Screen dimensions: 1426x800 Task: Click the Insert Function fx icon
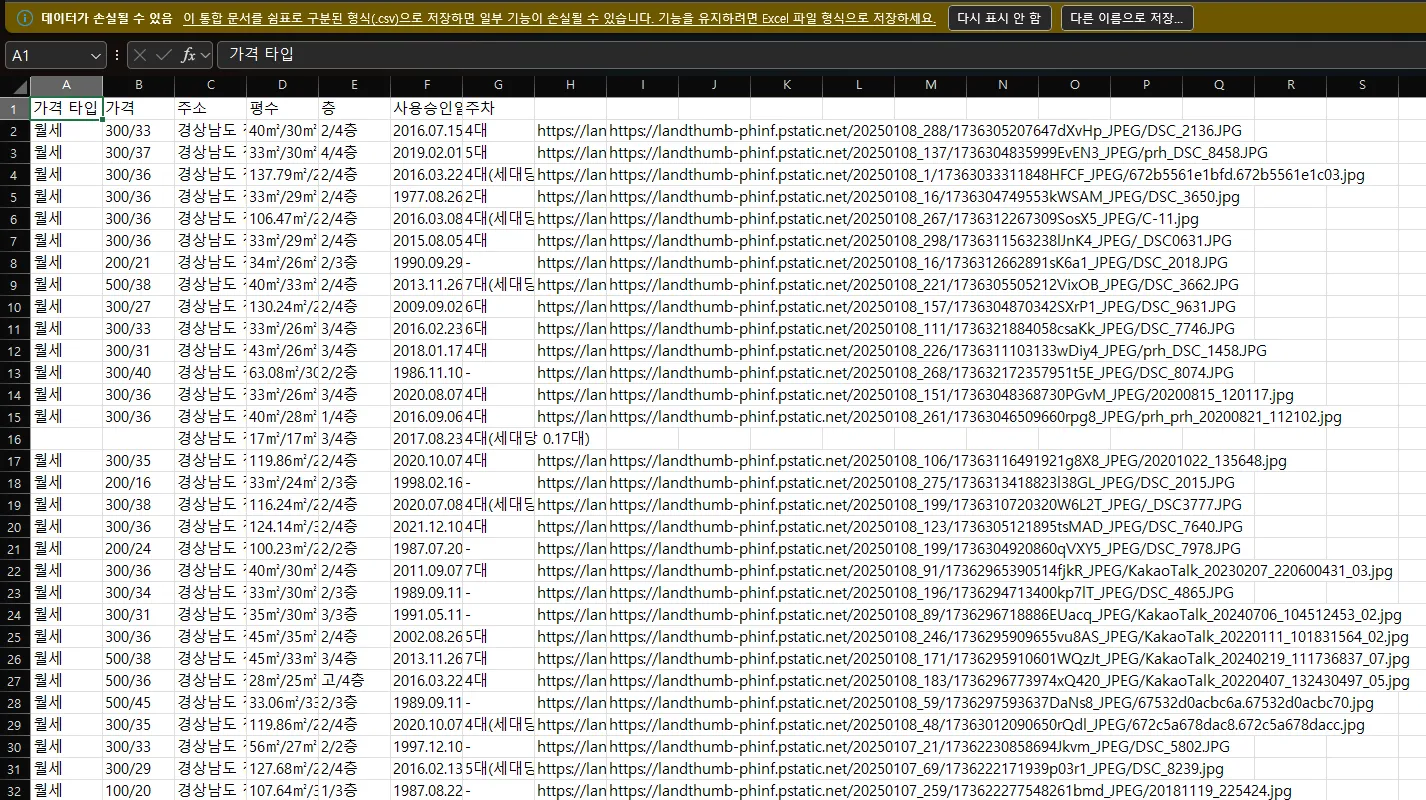tap(188, 55)
